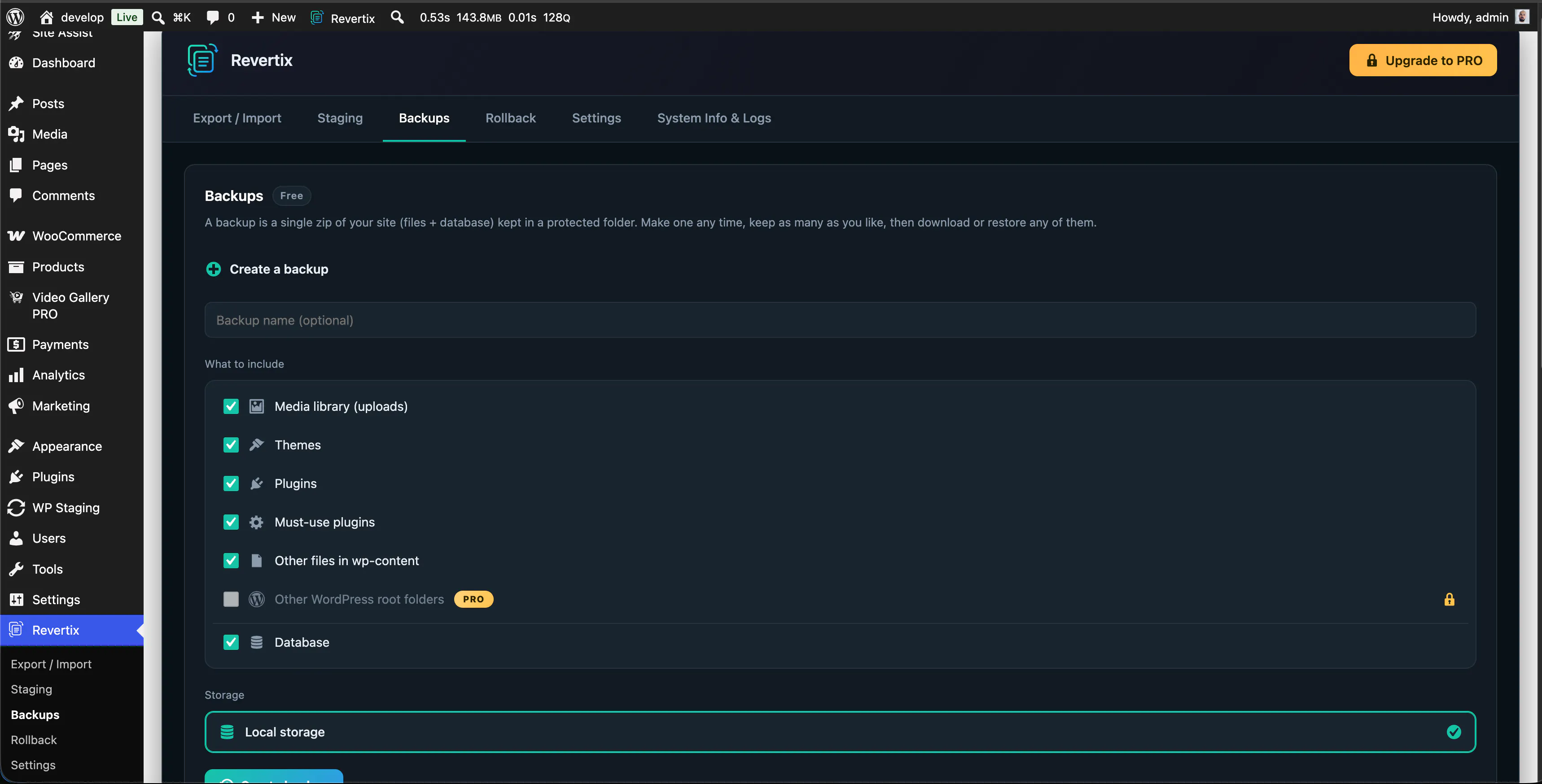Screen dimensions: 1542x784
Task: Click the green plus icon beside Create a backup
Action: pyautogui.click(x=213, y=269)
